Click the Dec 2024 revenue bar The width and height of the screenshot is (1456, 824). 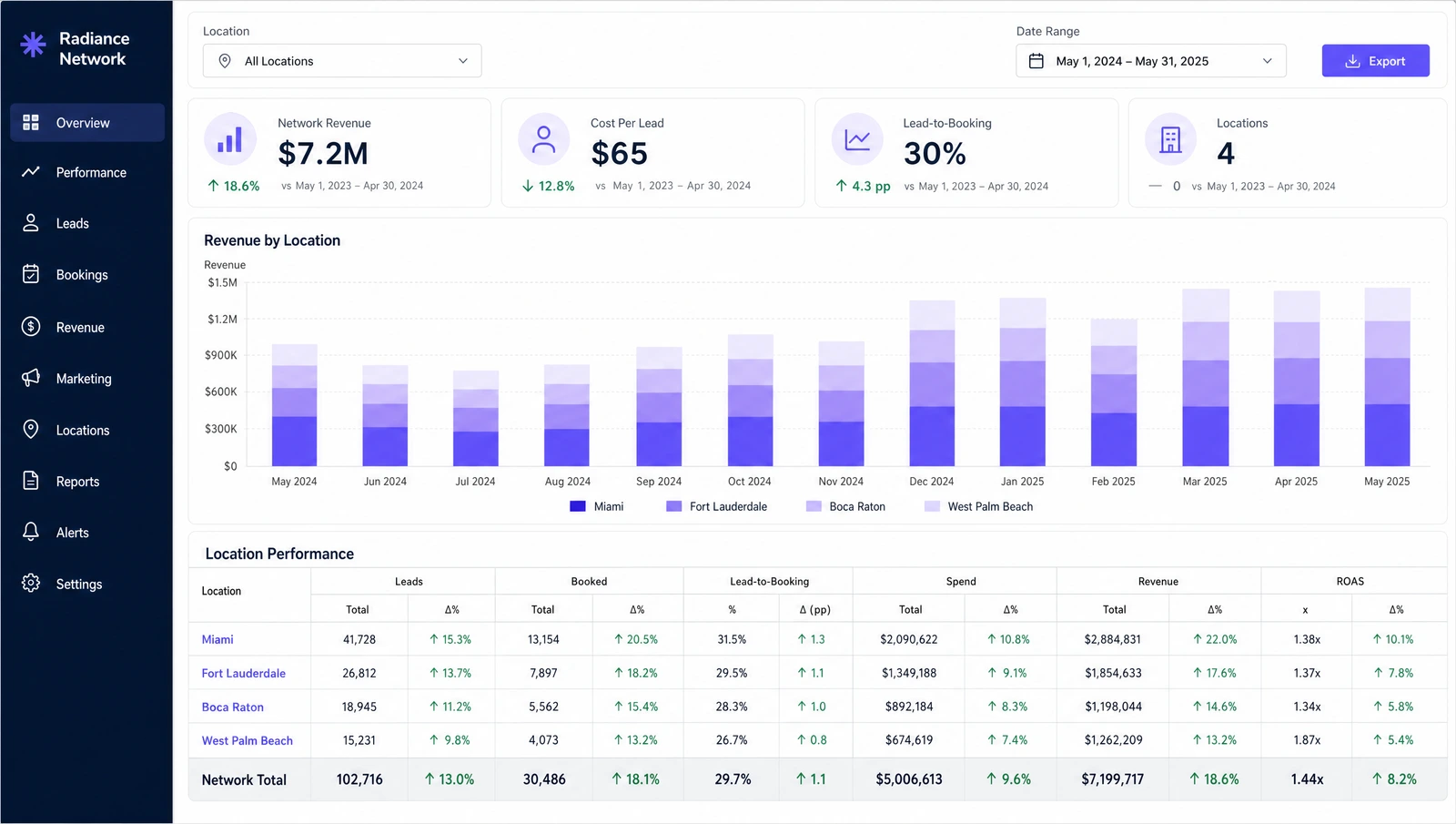[x=932, y=383]
